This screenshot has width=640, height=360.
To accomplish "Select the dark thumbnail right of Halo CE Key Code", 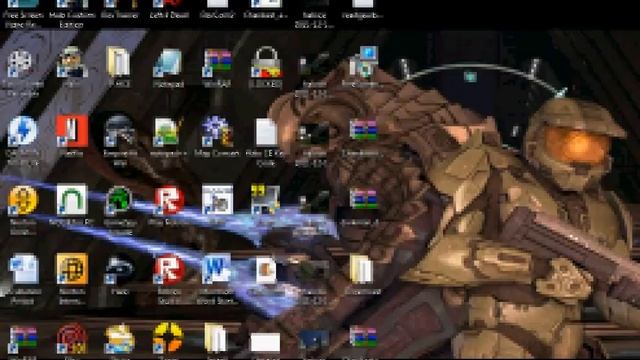I will (x=314, y=133).
